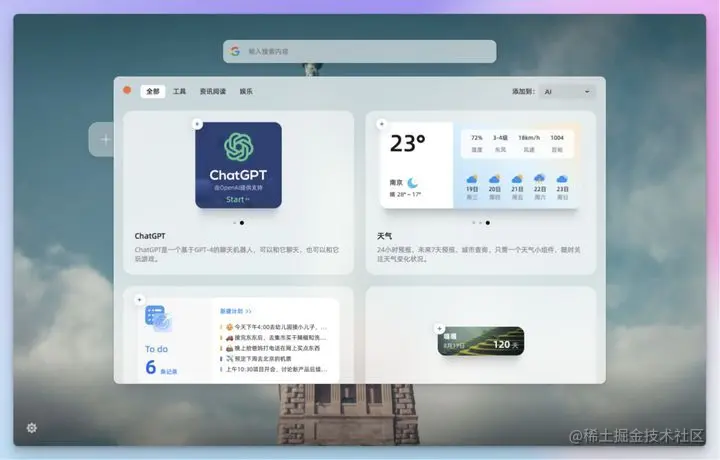Select the todo item with handbag emoji

click(x=271, y=348)
